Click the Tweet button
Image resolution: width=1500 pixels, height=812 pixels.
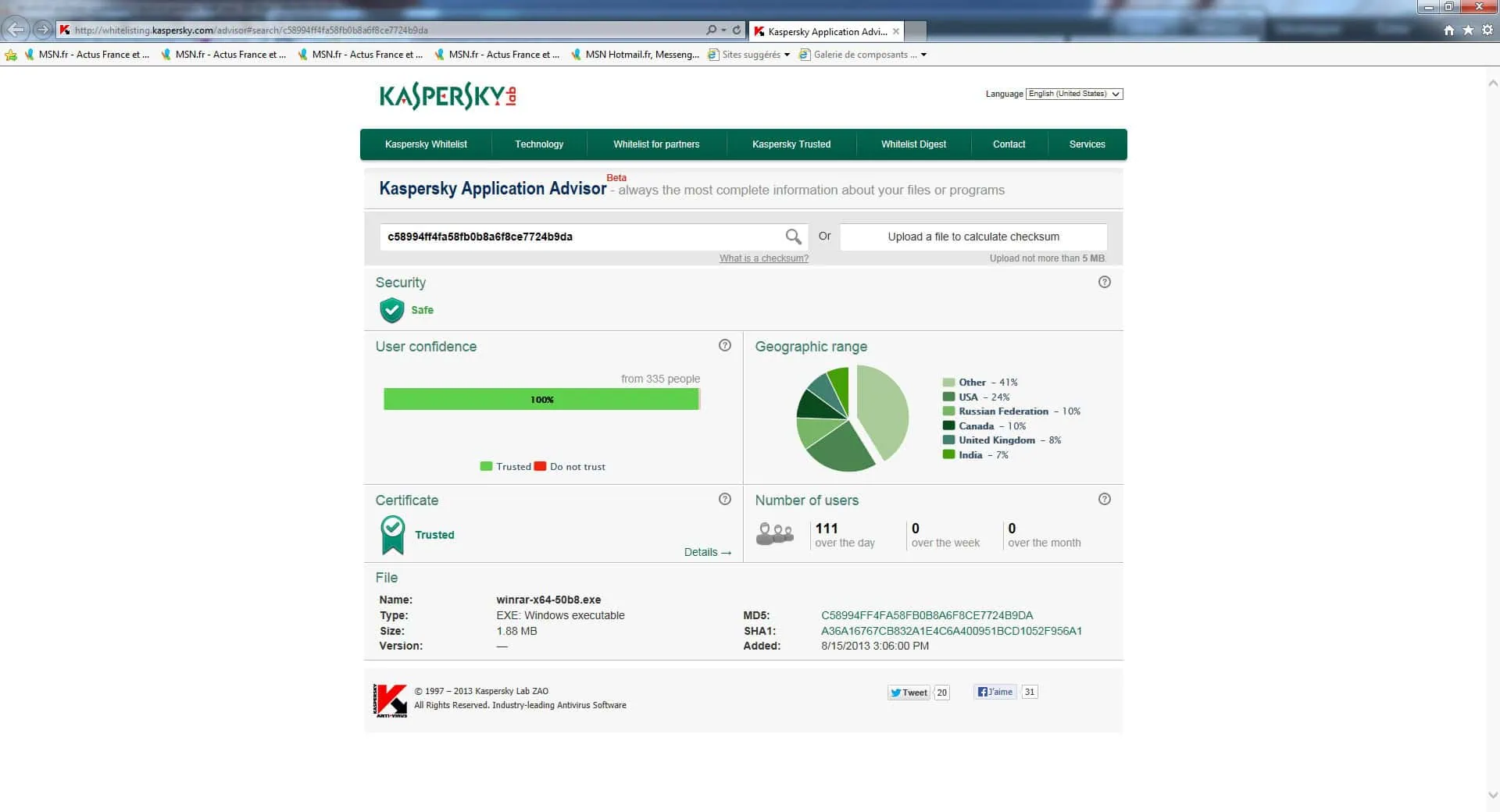pos(909,693)
